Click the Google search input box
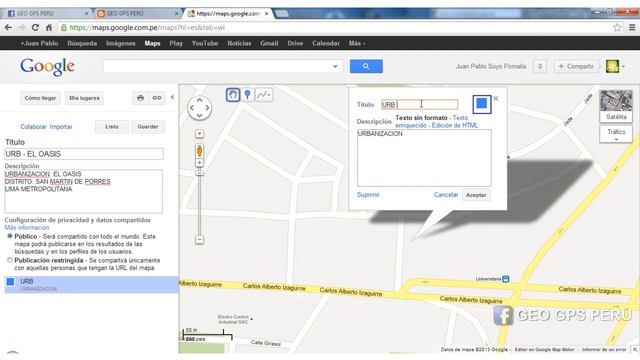This screenshot has height=360, width=640. 222,66
